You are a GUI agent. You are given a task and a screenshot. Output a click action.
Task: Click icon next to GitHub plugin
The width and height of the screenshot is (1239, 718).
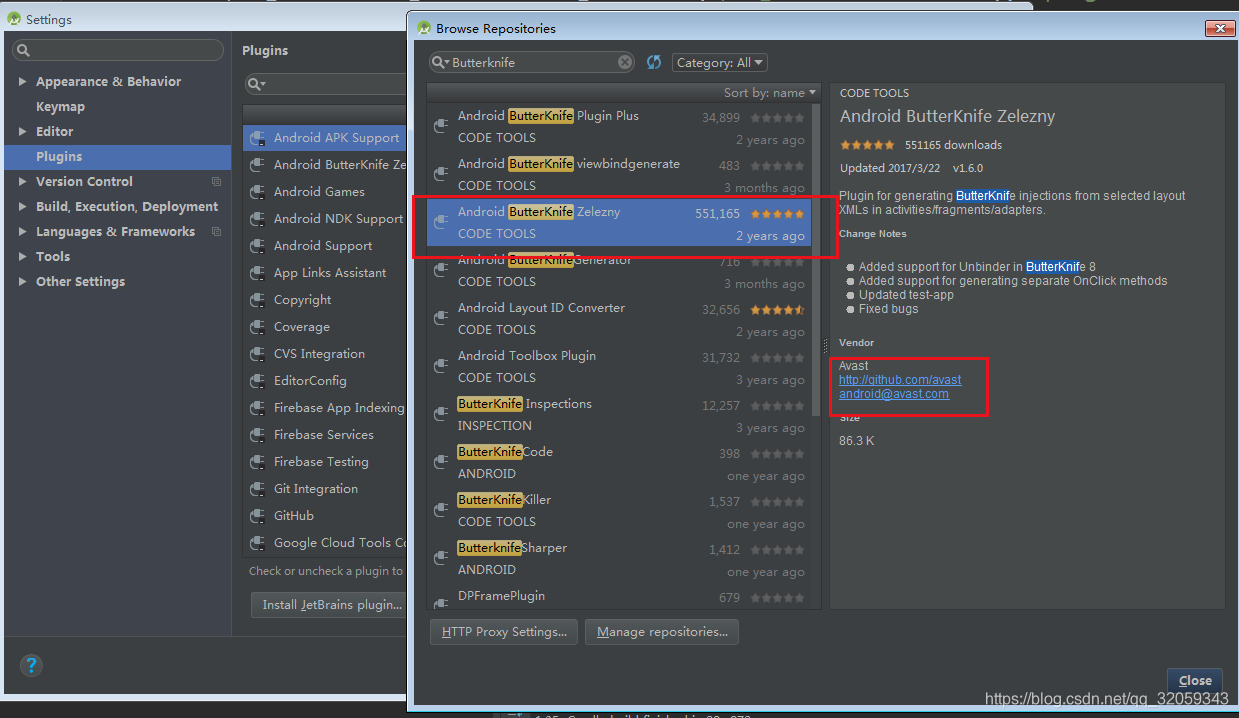pyautogui.click(x=258, y=516)
